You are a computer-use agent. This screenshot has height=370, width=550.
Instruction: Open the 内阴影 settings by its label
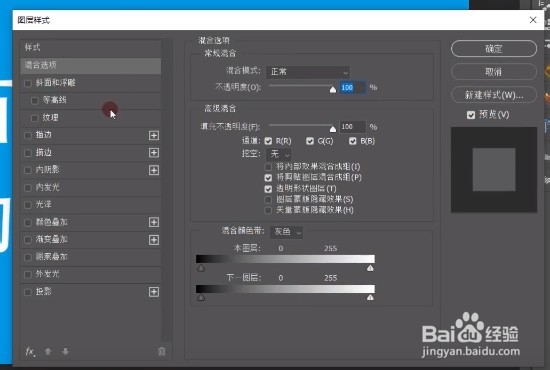click(x=47, y=170)
